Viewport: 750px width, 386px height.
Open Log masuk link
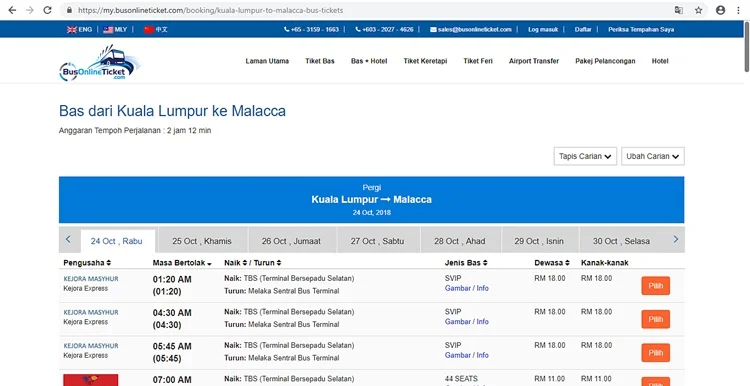543,29
